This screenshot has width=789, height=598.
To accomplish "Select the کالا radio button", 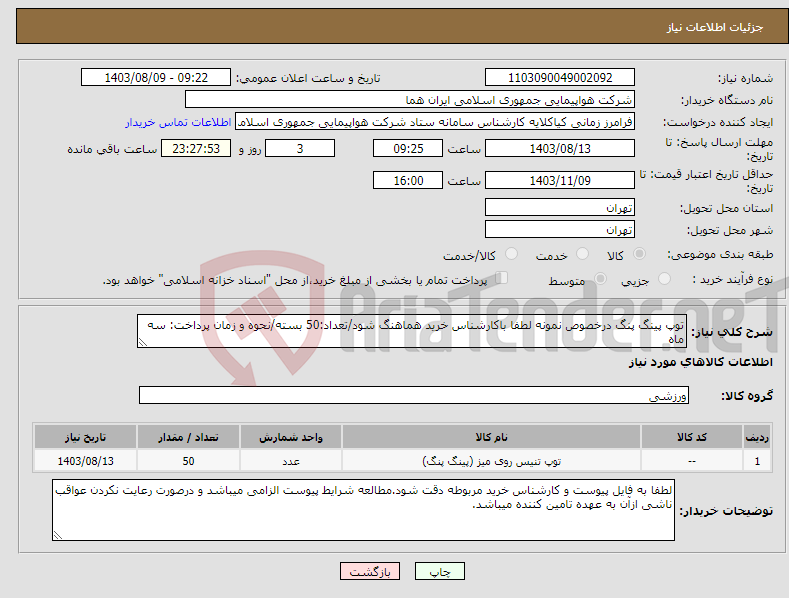I will pyautogui.click(x=639, y=254).
